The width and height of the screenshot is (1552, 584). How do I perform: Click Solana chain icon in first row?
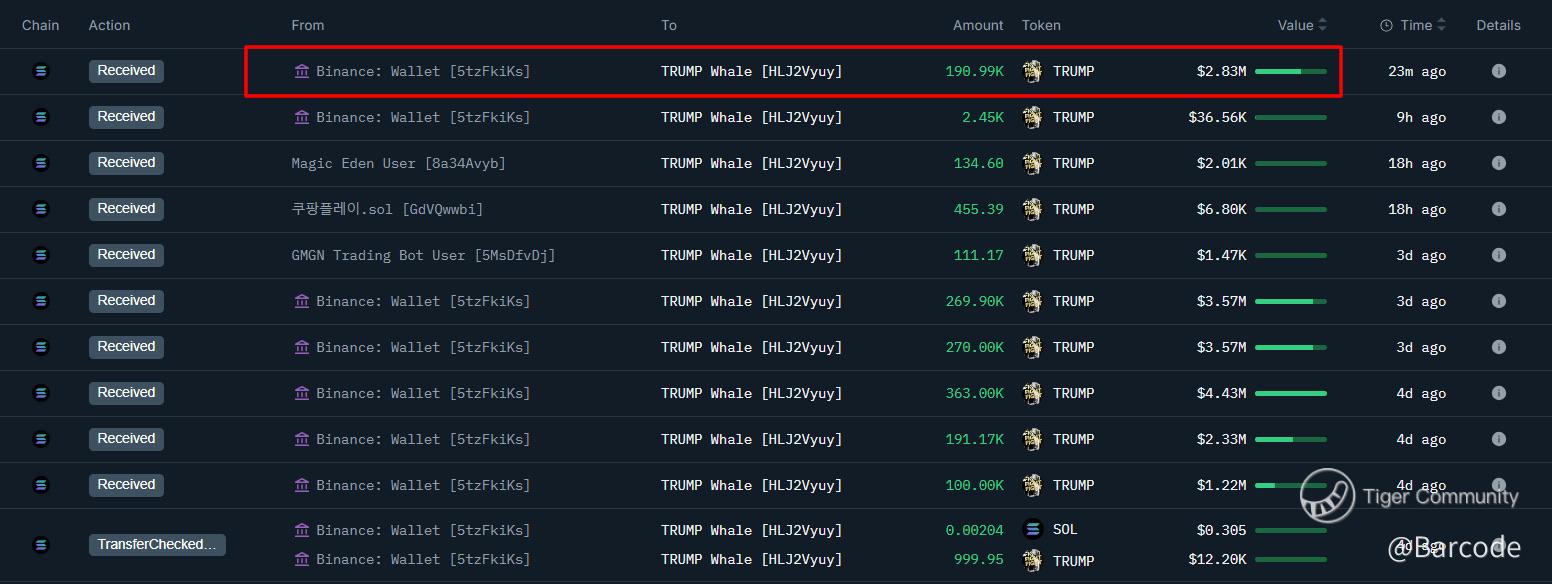pos(41,71)
